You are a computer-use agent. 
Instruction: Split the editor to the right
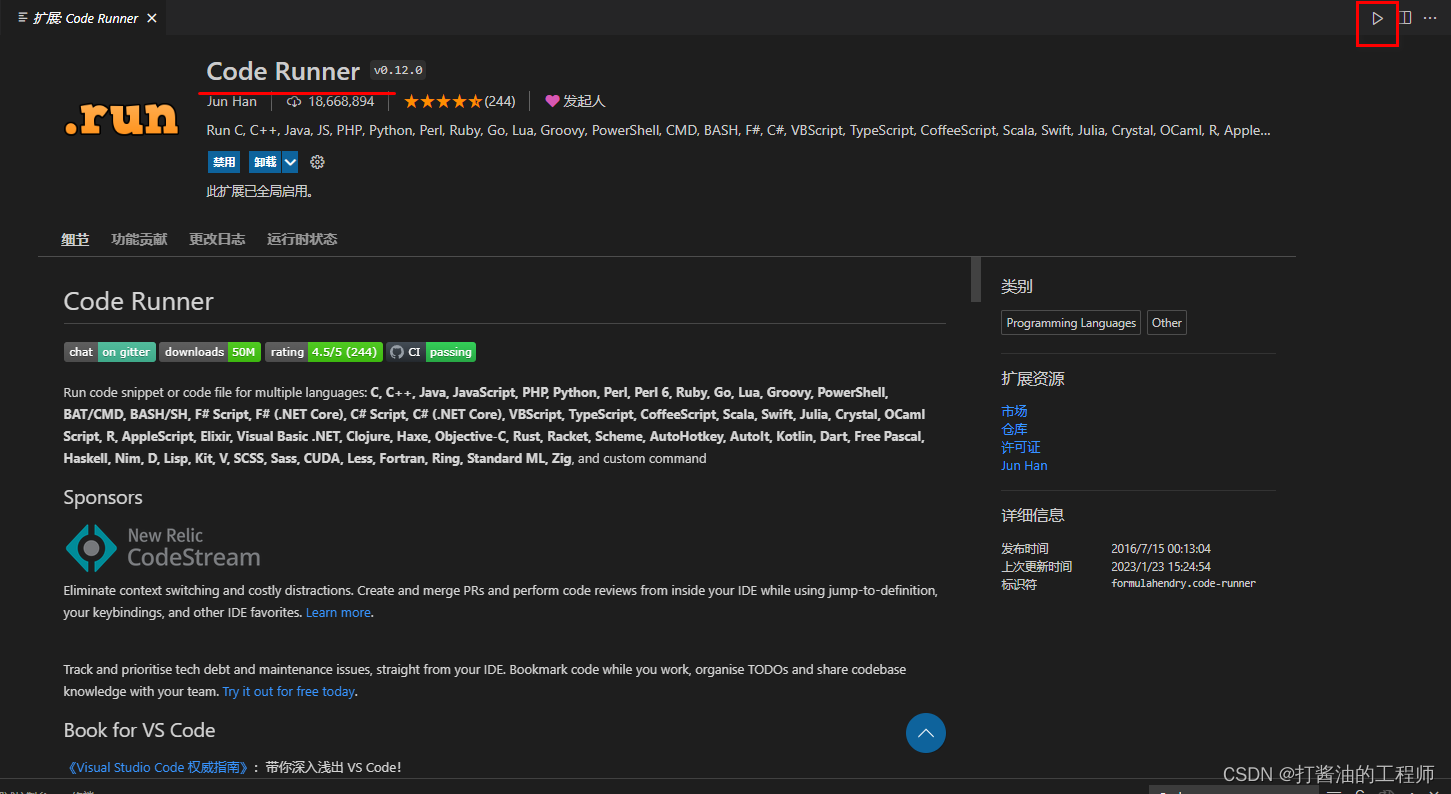tap(1405, 18)
